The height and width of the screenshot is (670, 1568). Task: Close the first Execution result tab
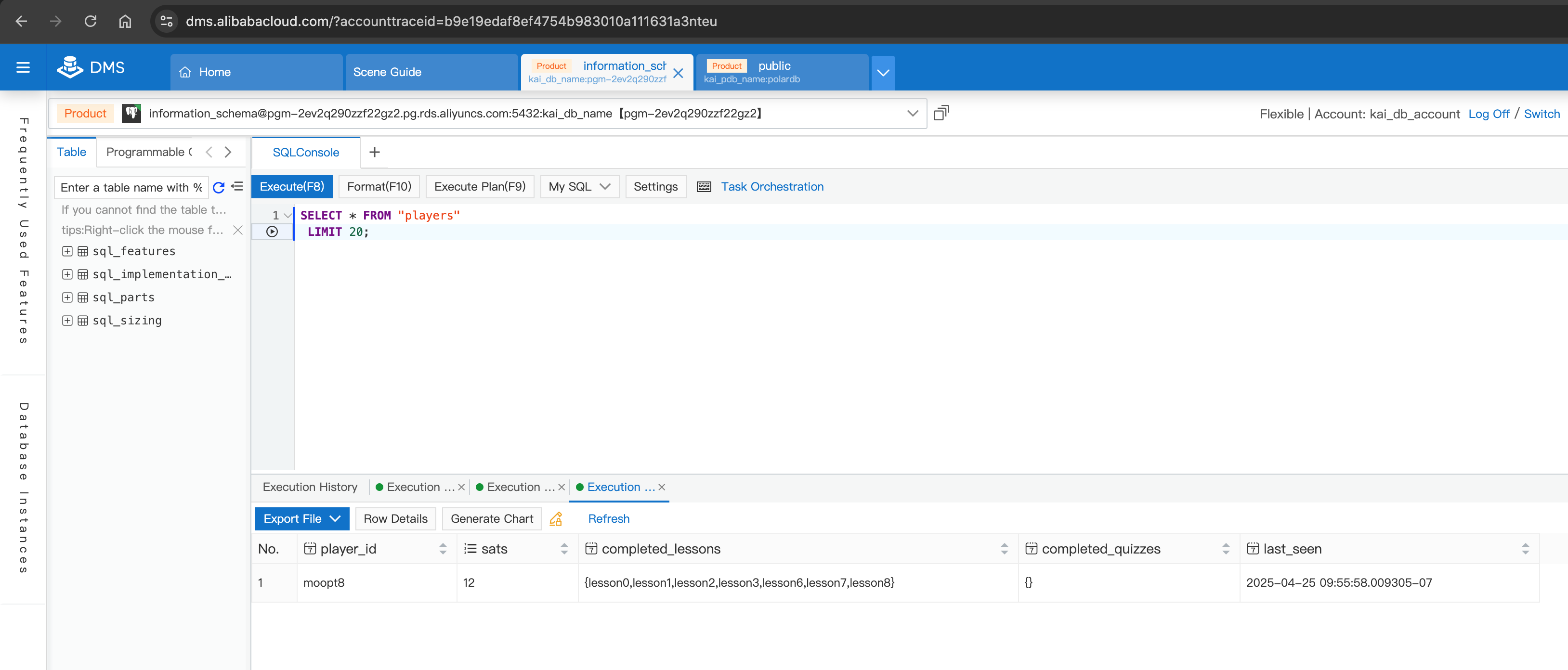coord(461,488)
